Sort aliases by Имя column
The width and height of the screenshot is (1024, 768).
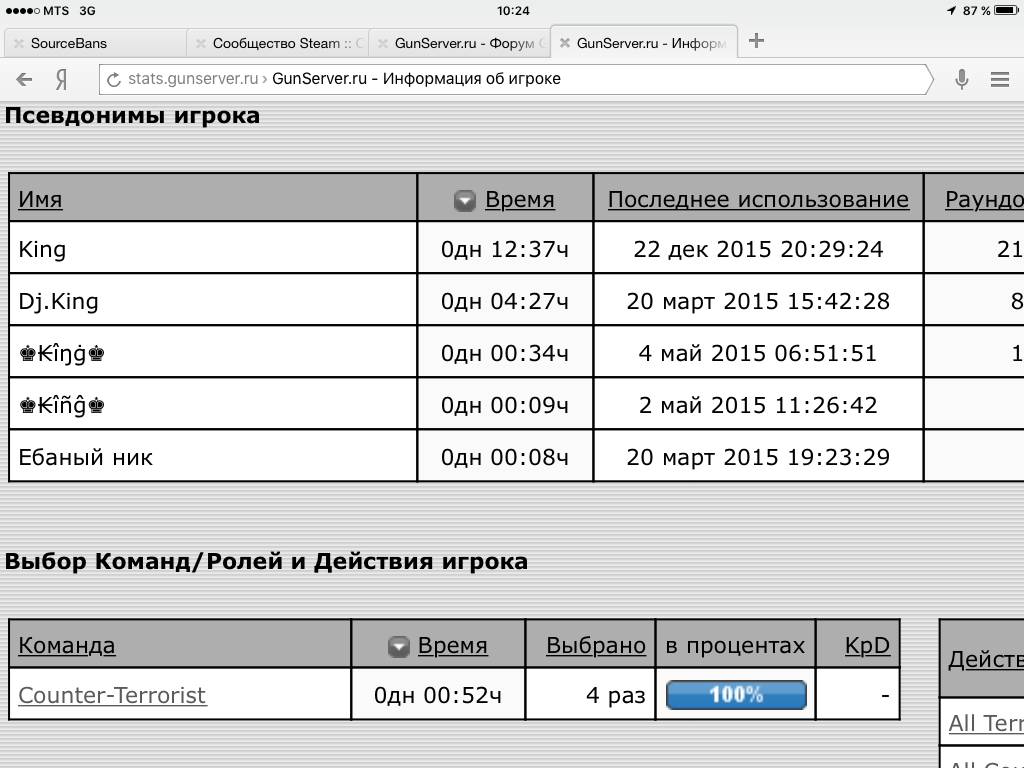tap(40, 200)
